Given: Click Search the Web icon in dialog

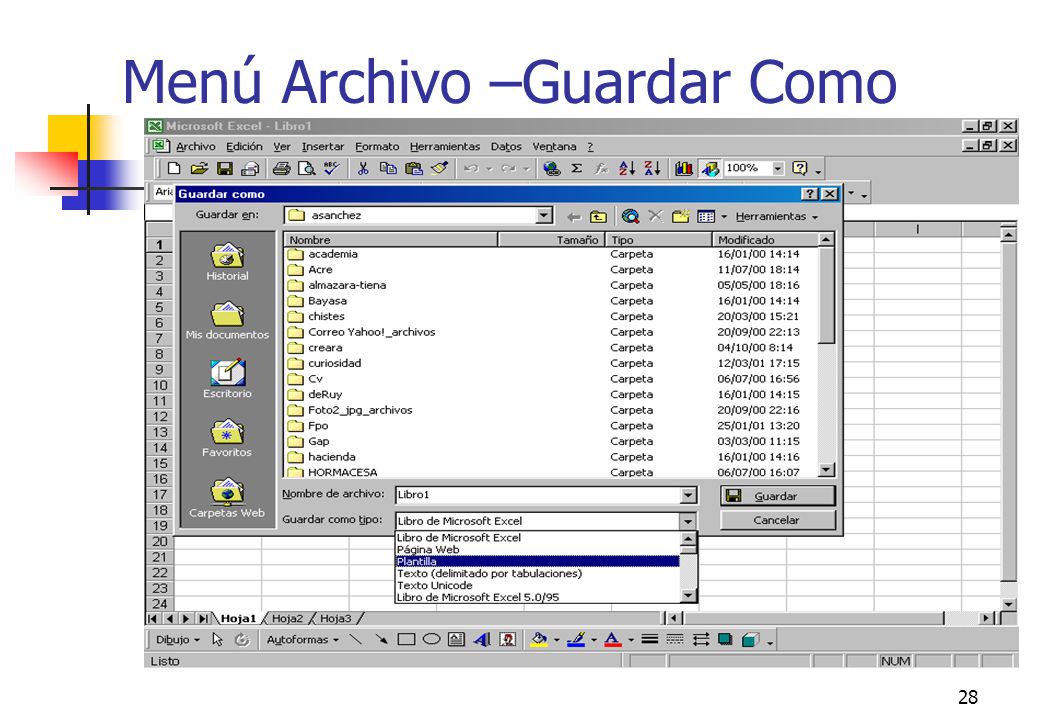Looking at the screenshot, I should tap(630, 216).
